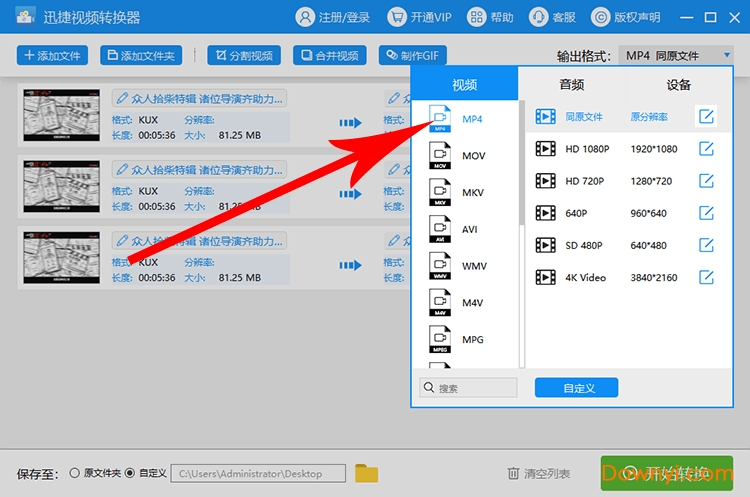The image size is (750, 497).
Task: Contact 客服 customer service
Action: (552, 18)
